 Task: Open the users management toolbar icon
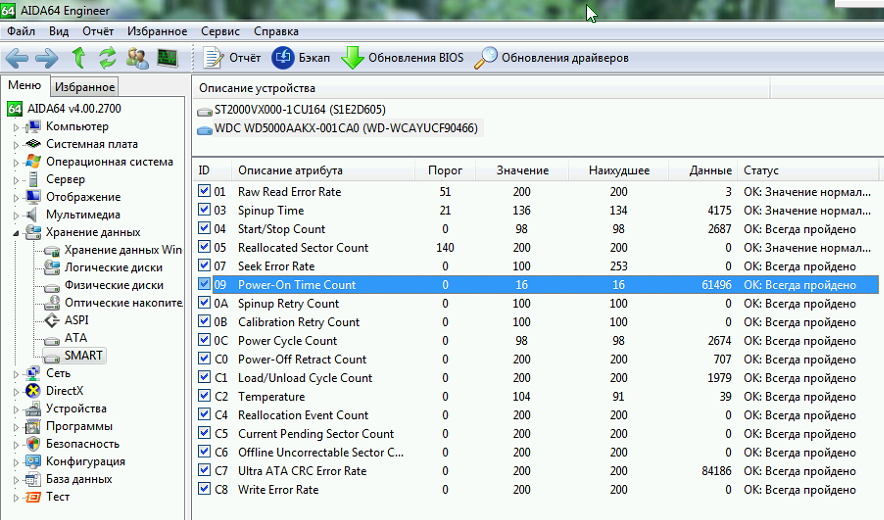pyautogui.click(x=137, y=58)
